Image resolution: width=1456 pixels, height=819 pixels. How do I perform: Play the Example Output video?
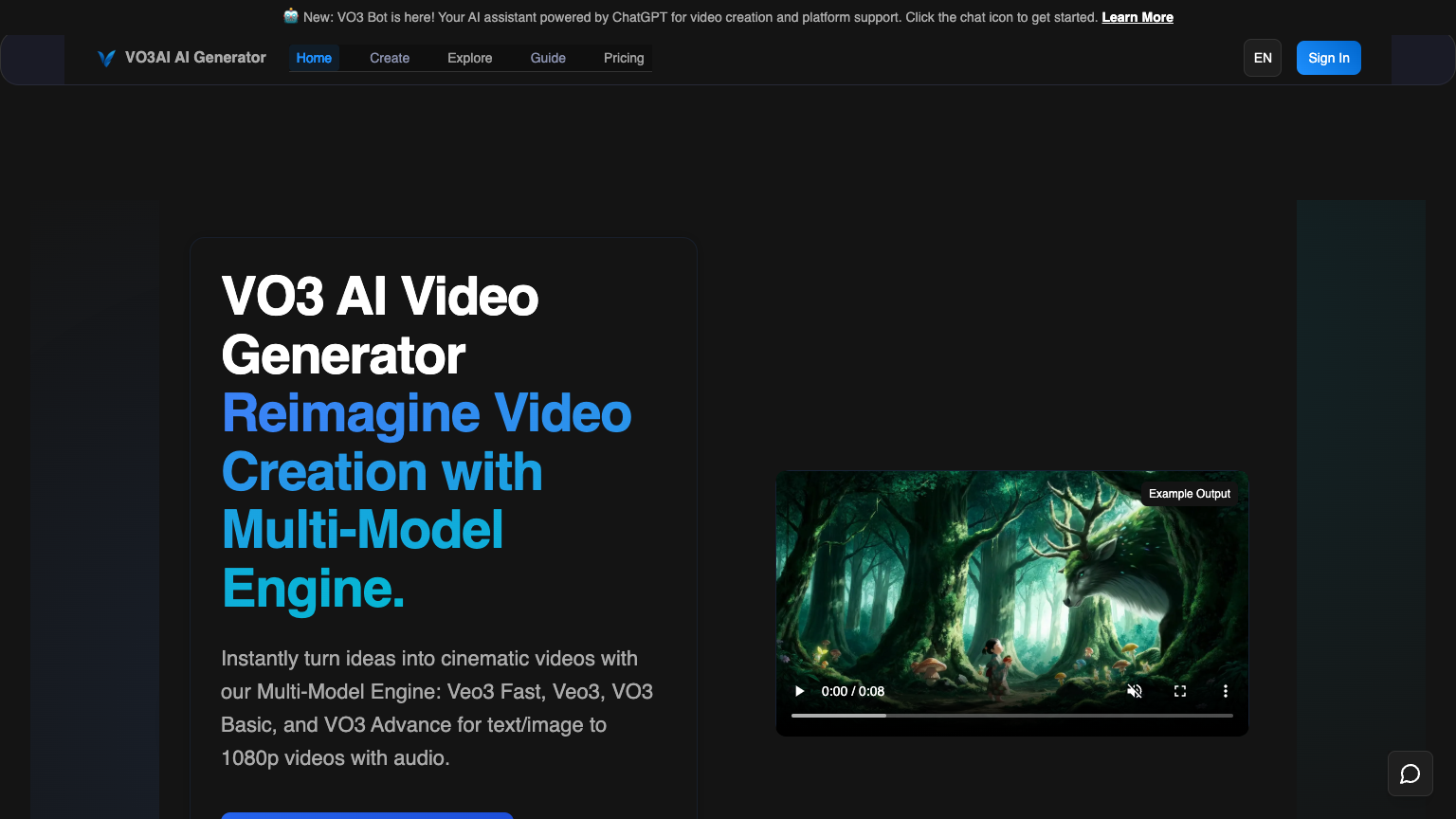click(x=799, y=691)
